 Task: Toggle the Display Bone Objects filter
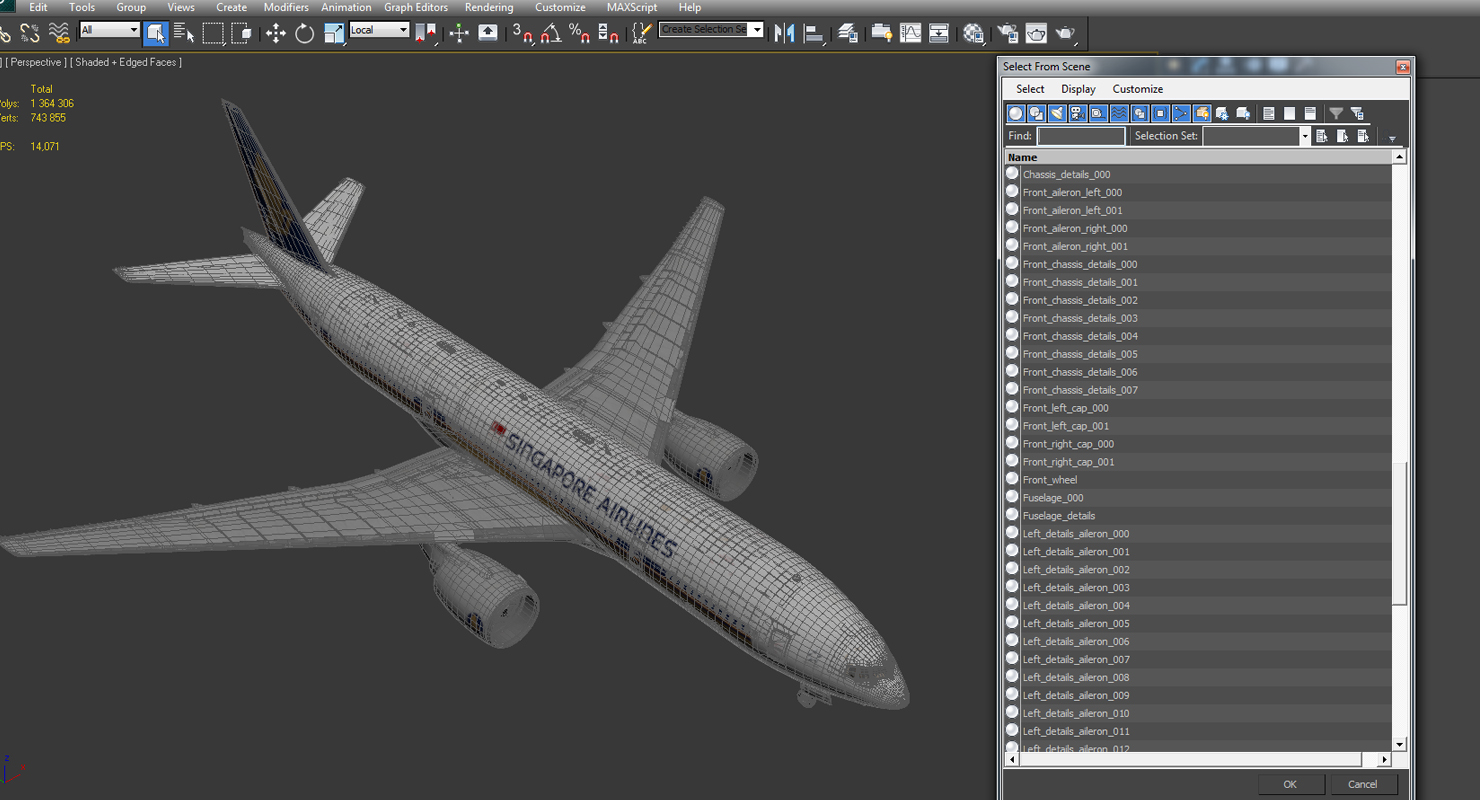tap(1181, 113)
